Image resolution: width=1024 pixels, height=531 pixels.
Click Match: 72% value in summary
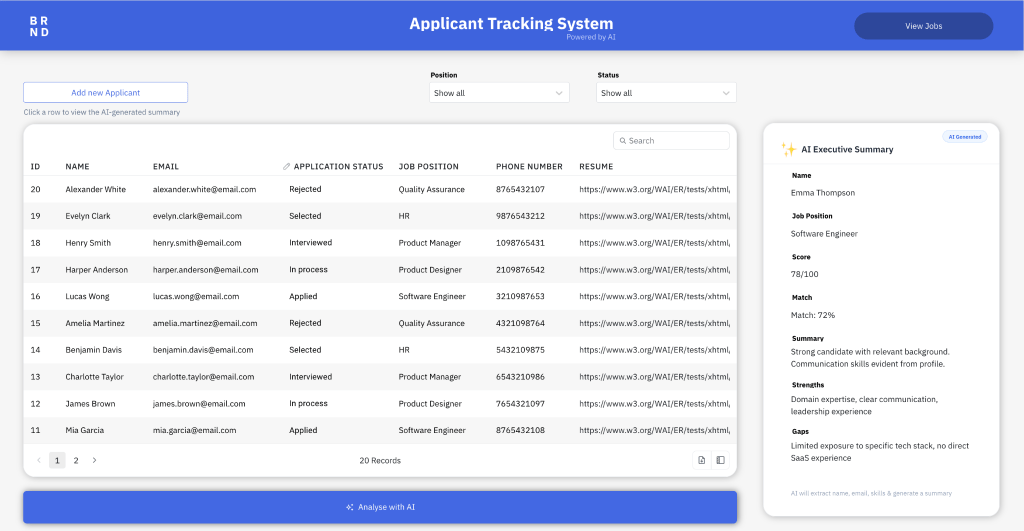pyautogui.click(x=813, y=315)
